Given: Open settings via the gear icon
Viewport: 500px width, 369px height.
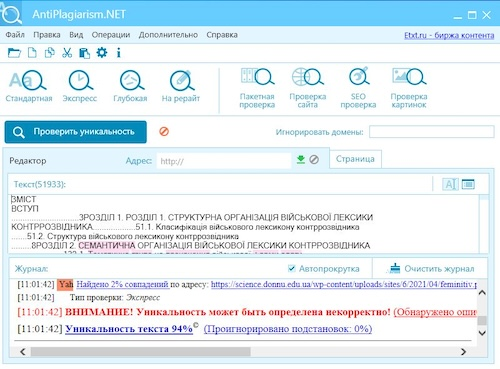Looking at the screenshot, I should coord(102,52).
